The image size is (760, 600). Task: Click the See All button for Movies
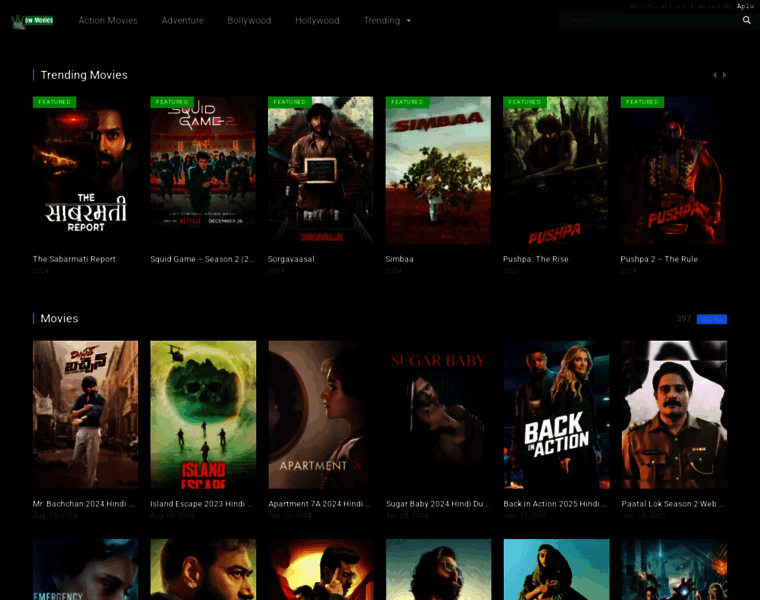pos(712,319)
